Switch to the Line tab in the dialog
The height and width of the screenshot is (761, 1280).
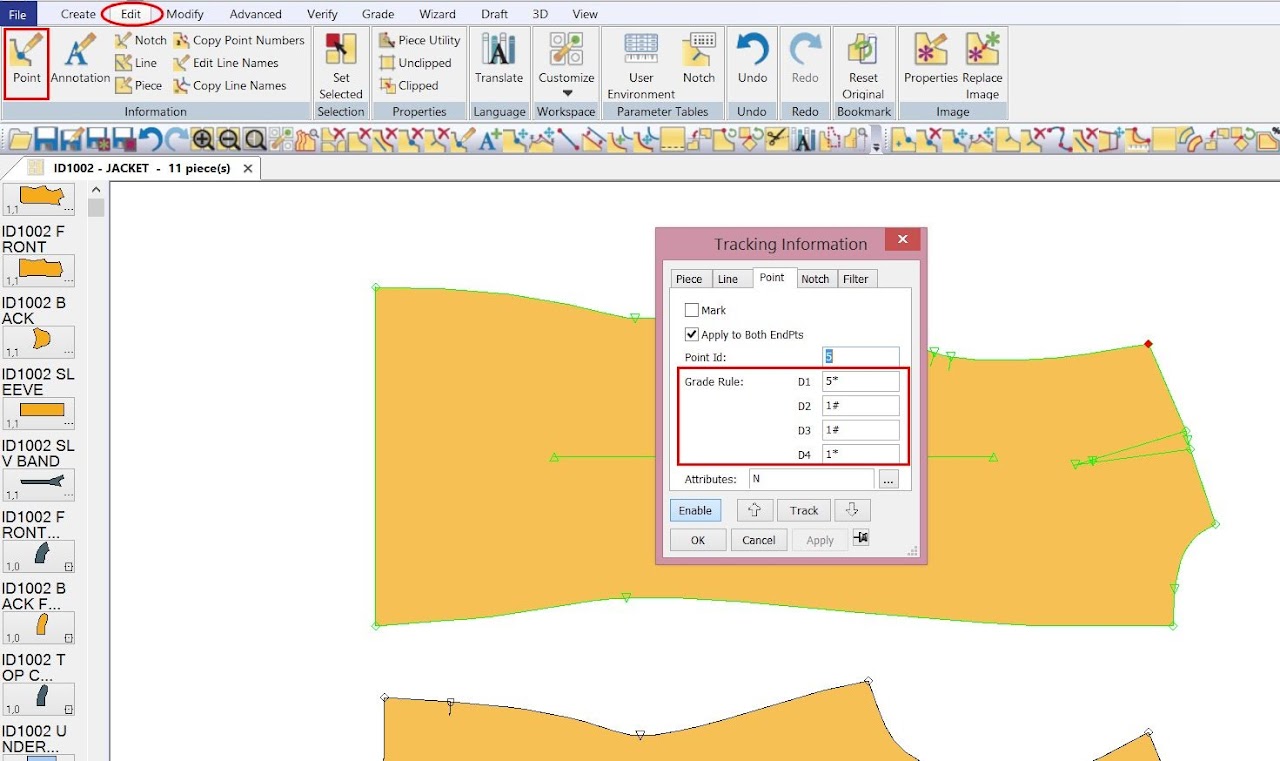(728, 279)
